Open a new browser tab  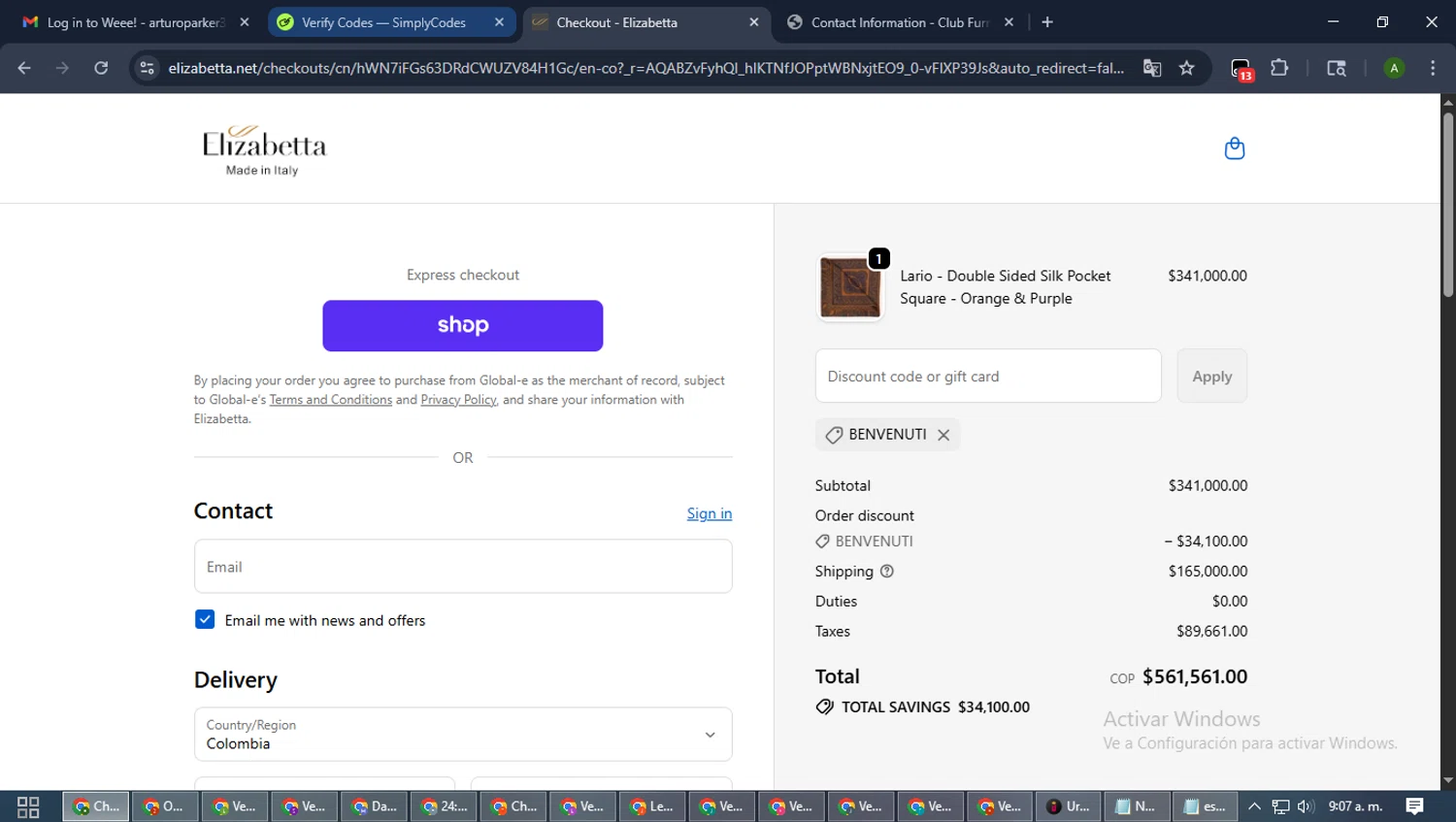coord(1047,22)
